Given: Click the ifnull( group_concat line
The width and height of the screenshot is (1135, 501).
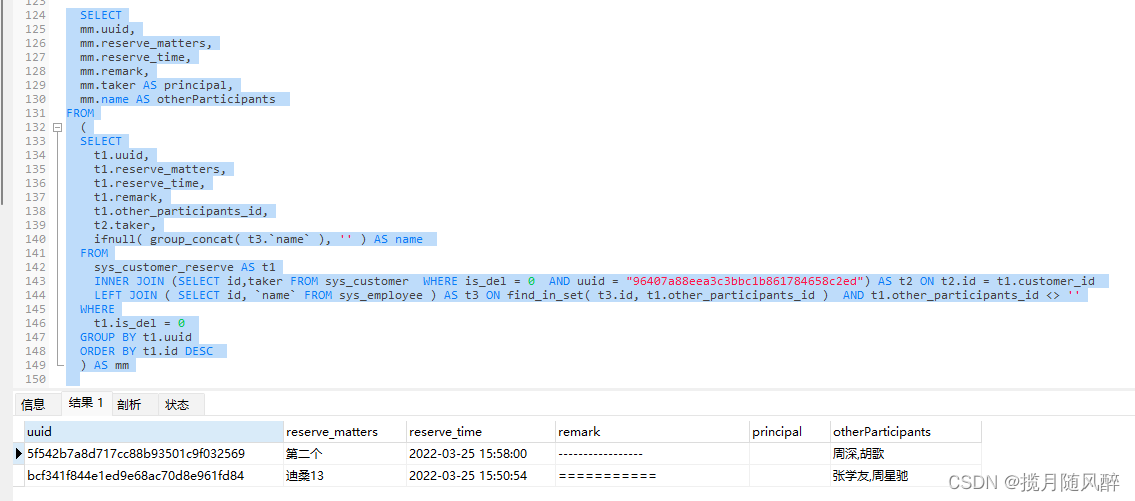Looking at the screenshot, I should tap(258, 239).
